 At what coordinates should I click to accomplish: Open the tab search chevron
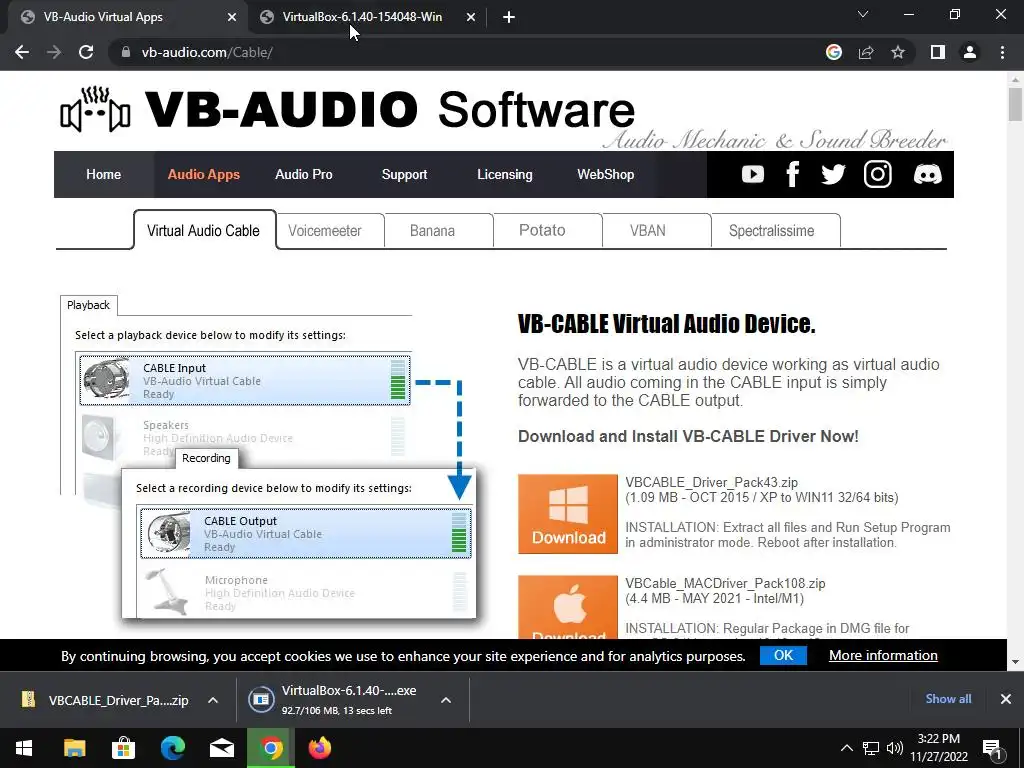863,14
